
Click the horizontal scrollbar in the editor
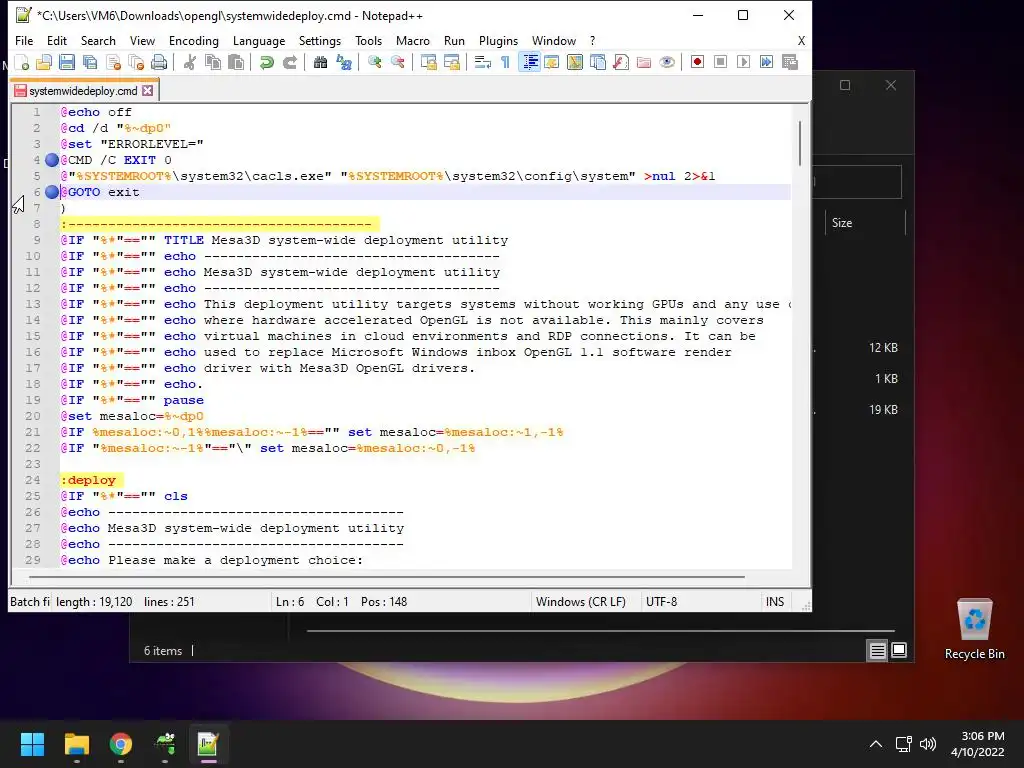pos(387,577)
